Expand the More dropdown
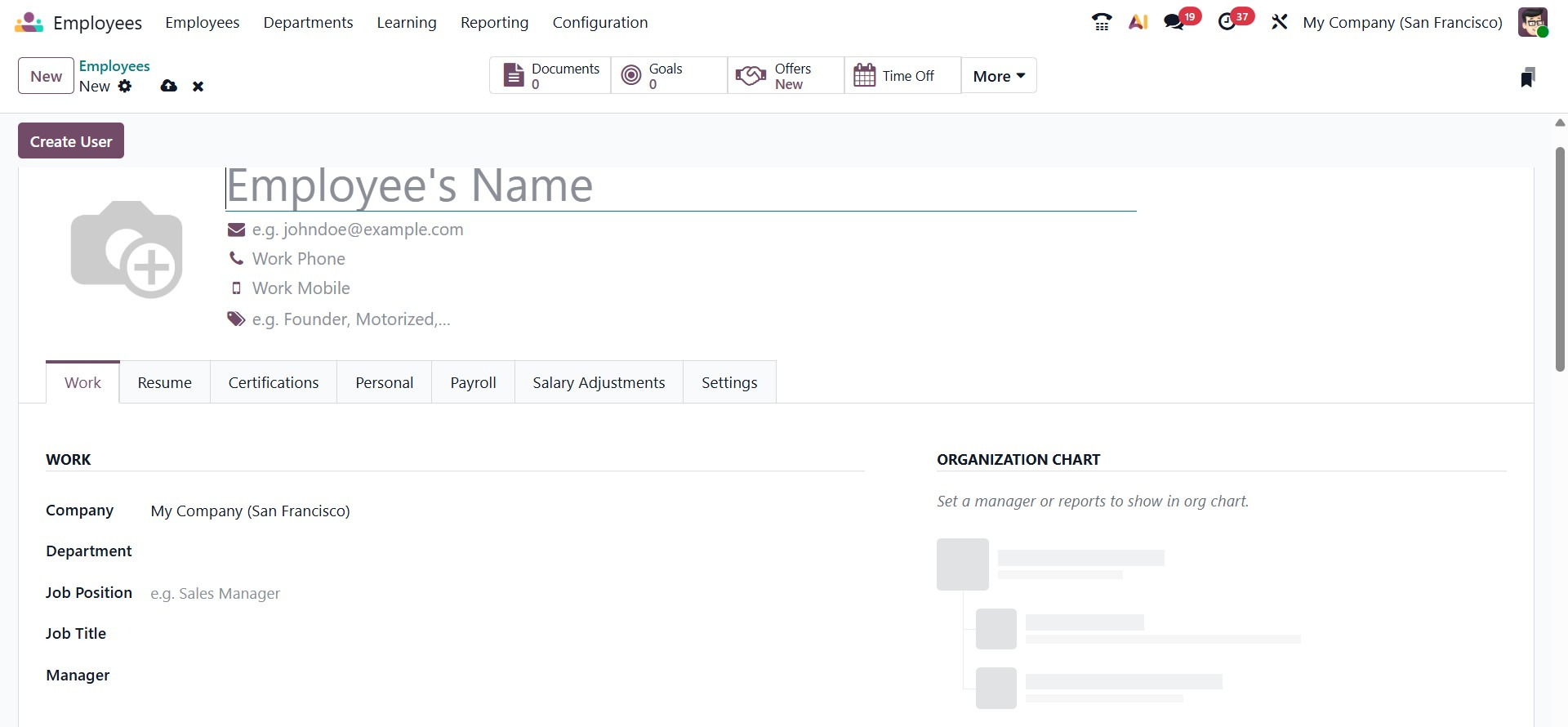1568x727 pixels. click(999, 76)
